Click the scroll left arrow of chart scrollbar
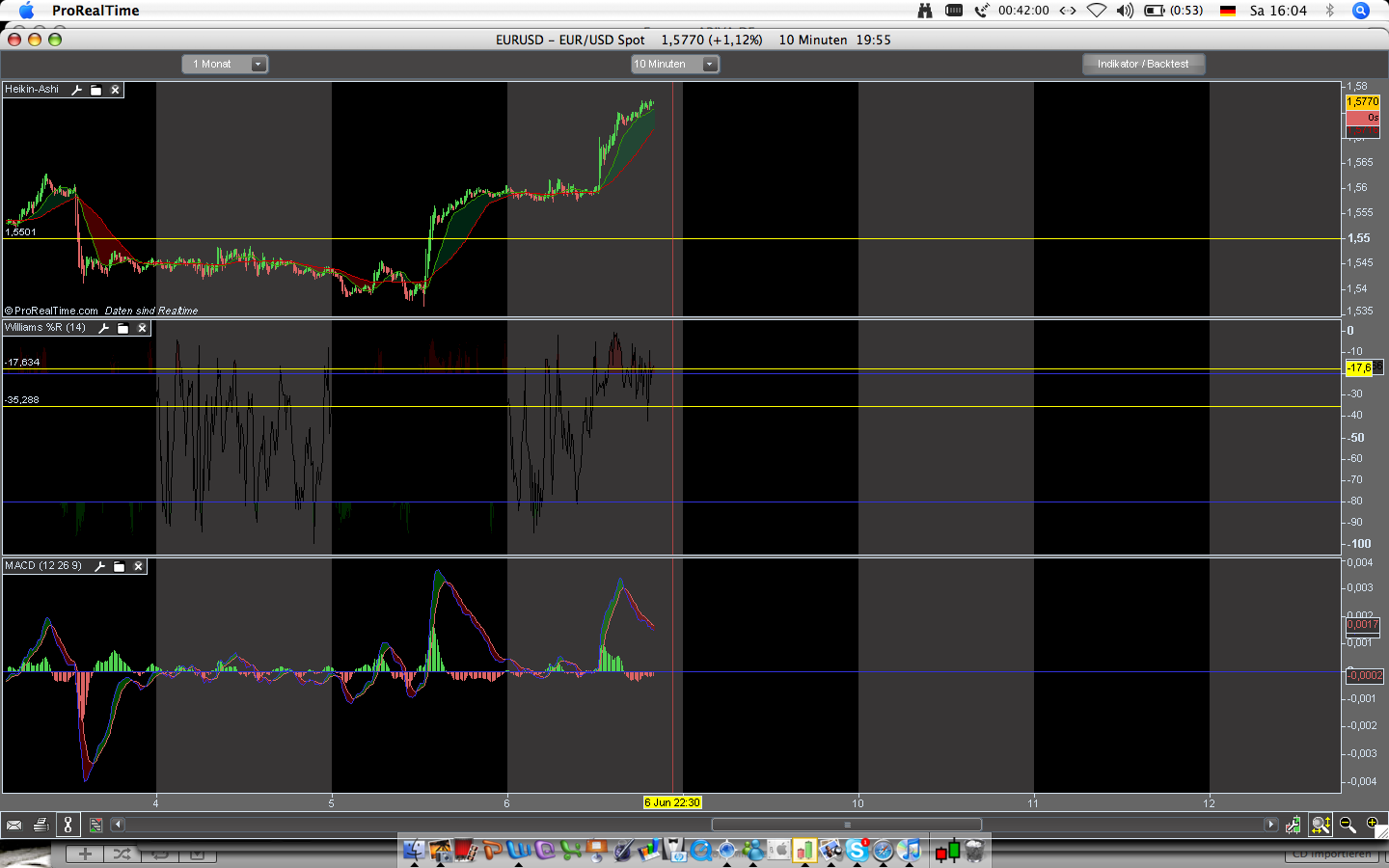Image resolution: width=1389 pixels, height=868 pixels. click(118, 825)
